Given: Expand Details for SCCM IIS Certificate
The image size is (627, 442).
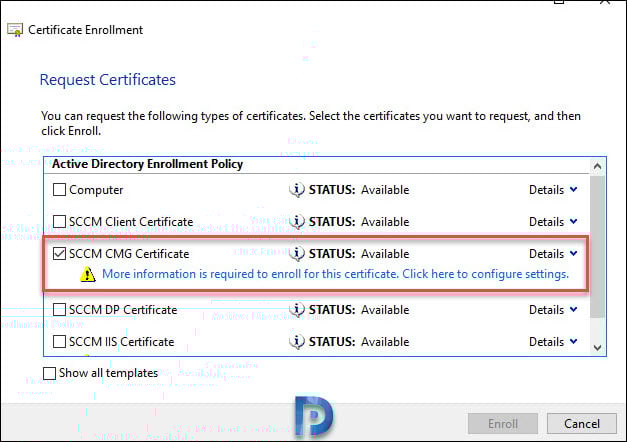Looking at the screenshot, I should [553, 342].
